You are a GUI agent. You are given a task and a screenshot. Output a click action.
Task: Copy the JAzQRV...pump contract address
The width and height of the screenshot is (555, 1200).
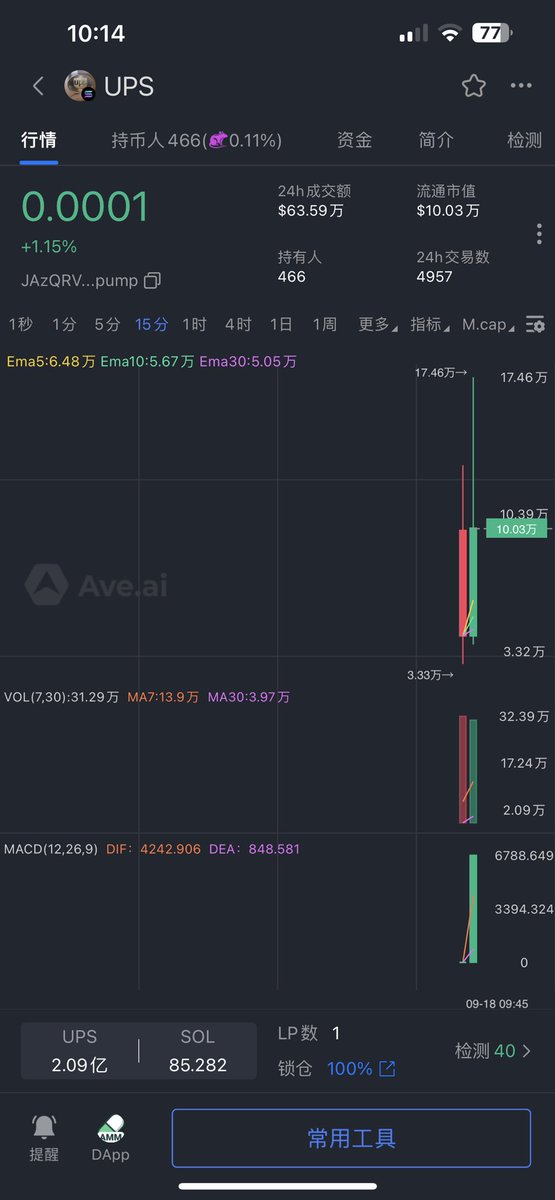[152, 281]
